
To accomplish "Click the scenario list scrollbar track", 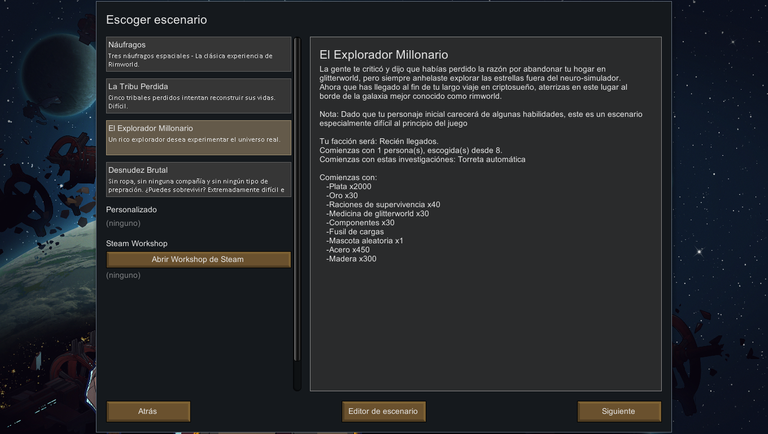I will pyautogui.click(x=297, y=214).
